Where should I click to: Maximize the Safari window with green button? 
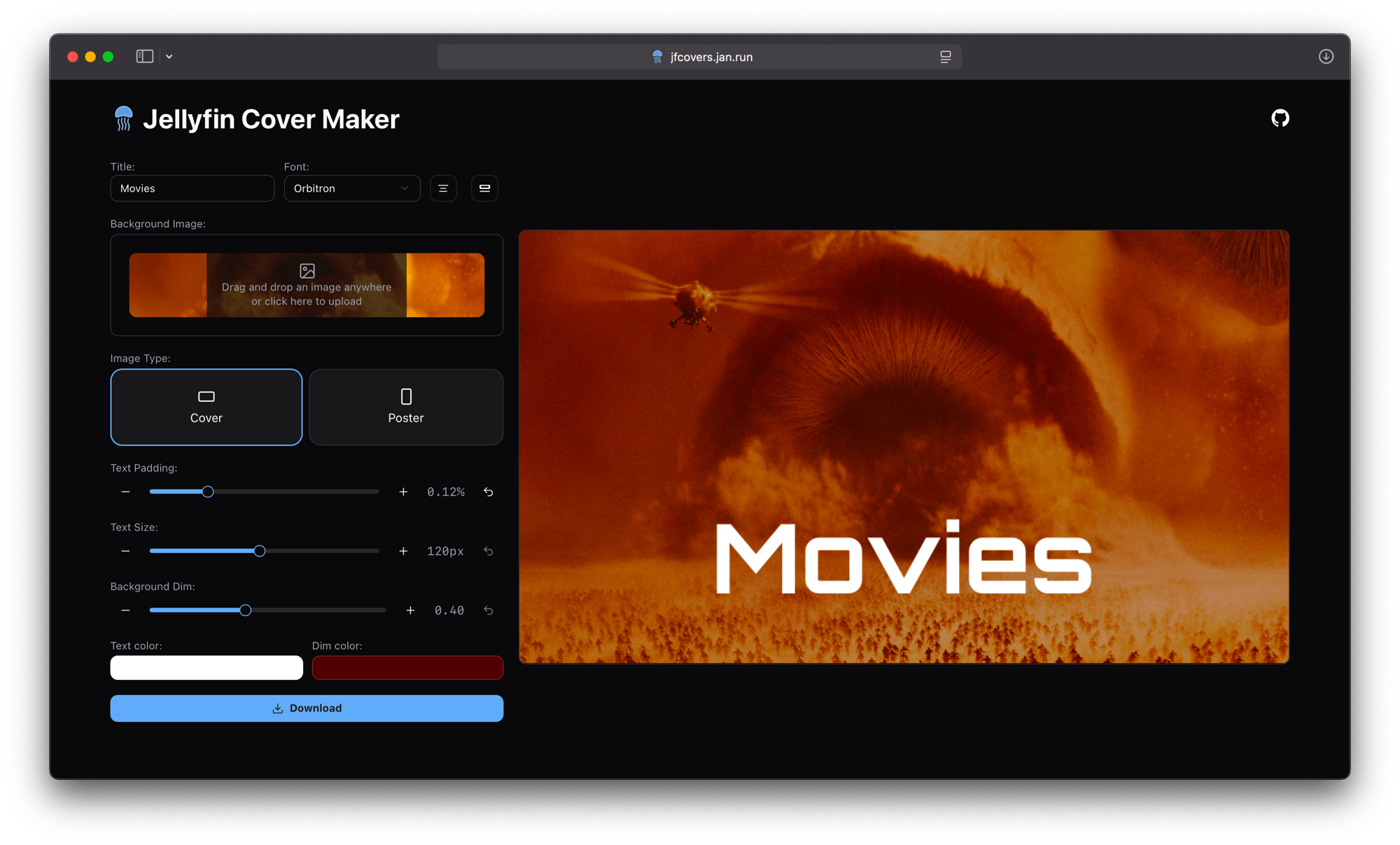coord(108,57)
